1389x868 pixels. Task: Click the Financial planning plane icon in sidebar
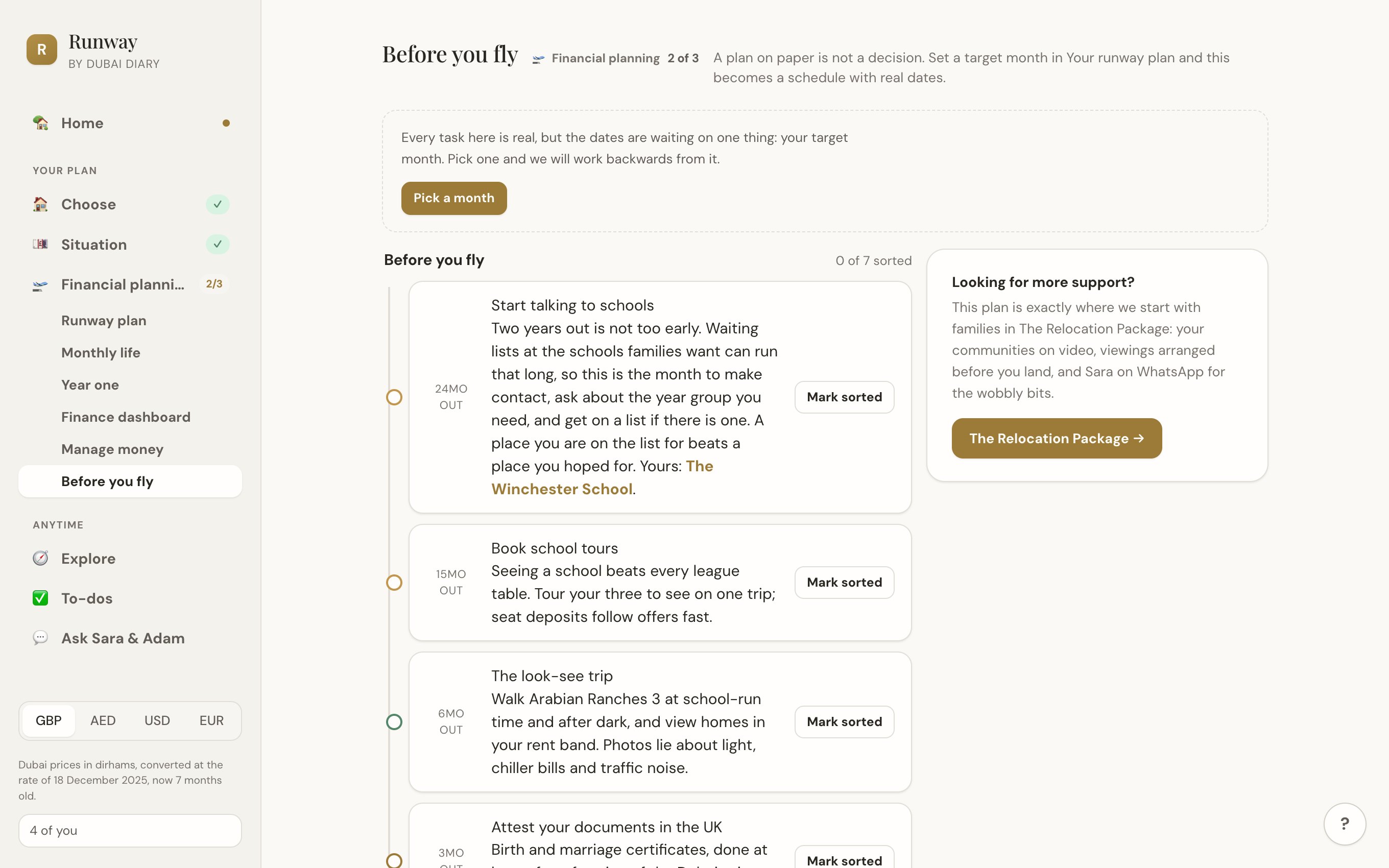point(40,285)
